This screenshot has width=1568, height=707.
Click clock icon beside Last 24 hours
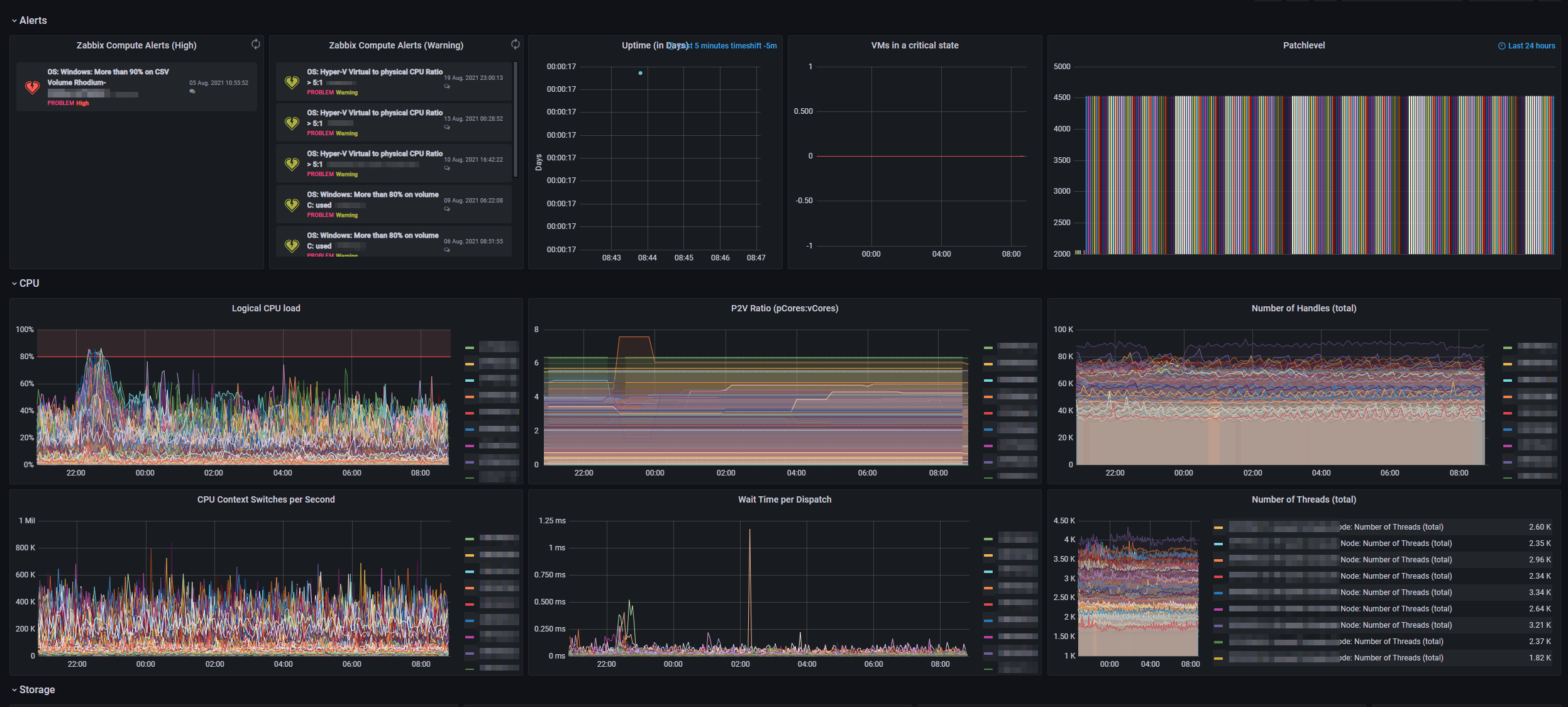click(x=1501, y=46)
